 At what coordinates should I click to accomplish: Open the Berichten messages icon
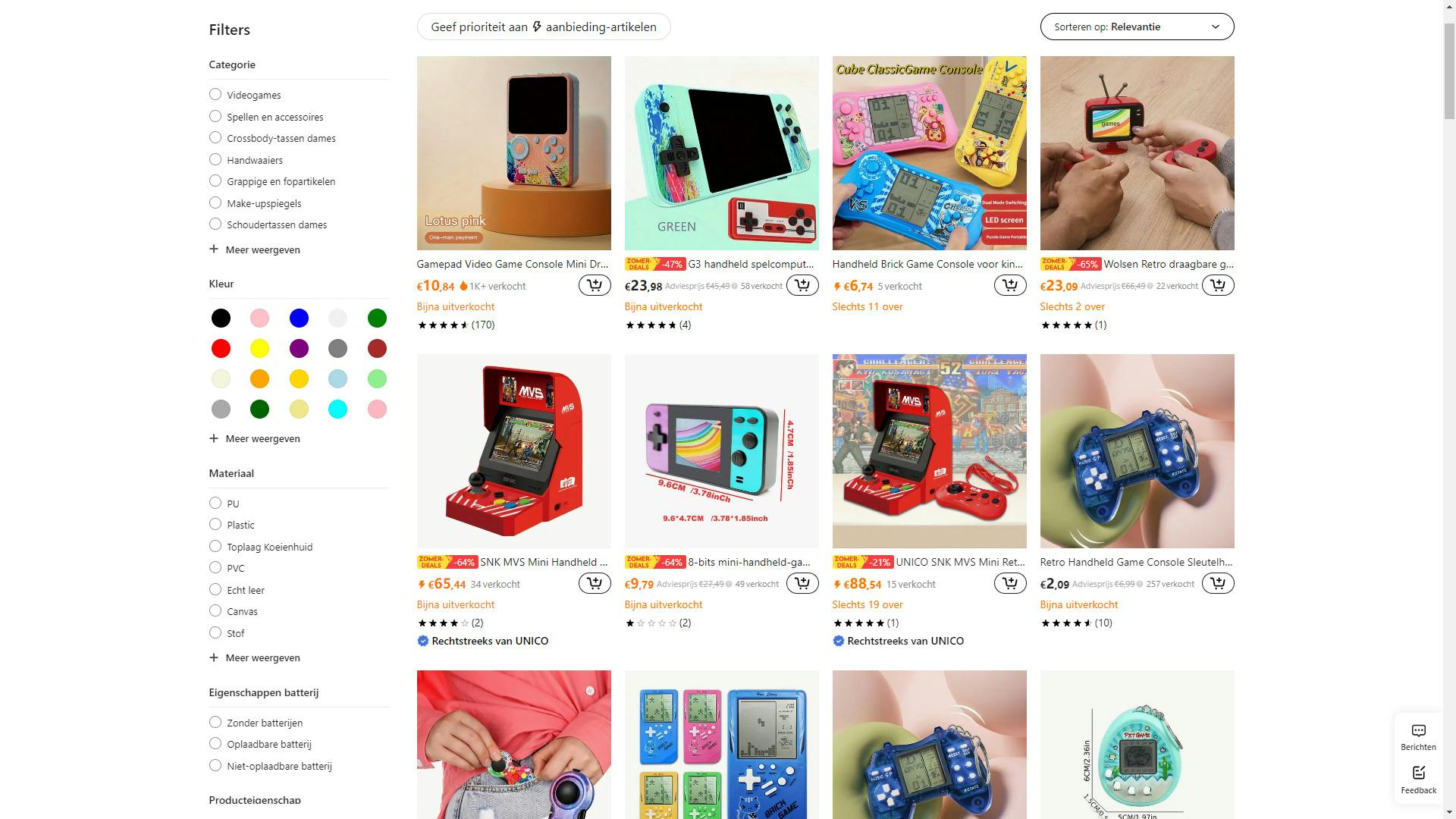(1418, 736)
